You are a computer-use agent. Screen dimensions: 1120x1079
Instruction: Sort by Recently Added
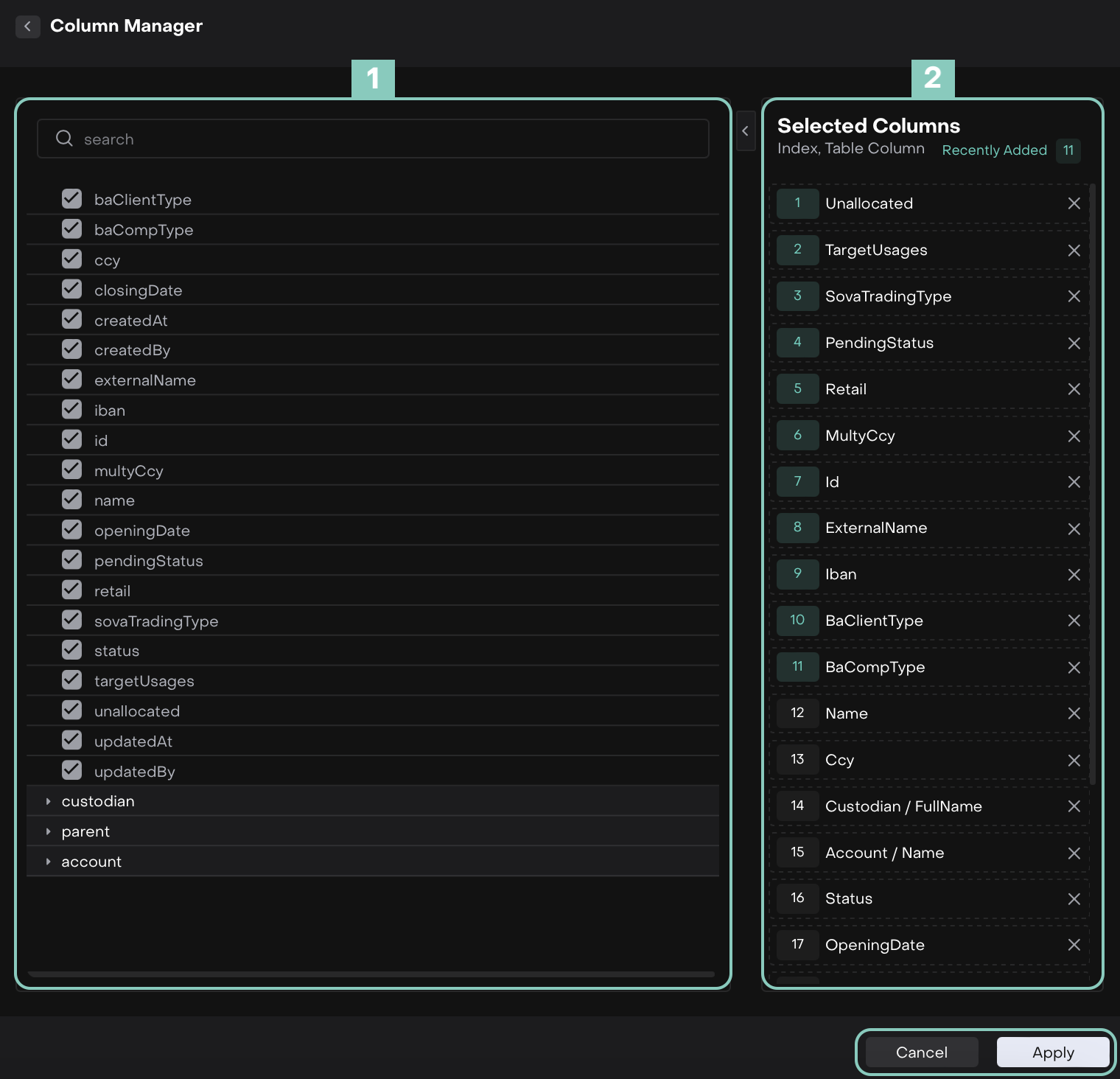[994, 150]
